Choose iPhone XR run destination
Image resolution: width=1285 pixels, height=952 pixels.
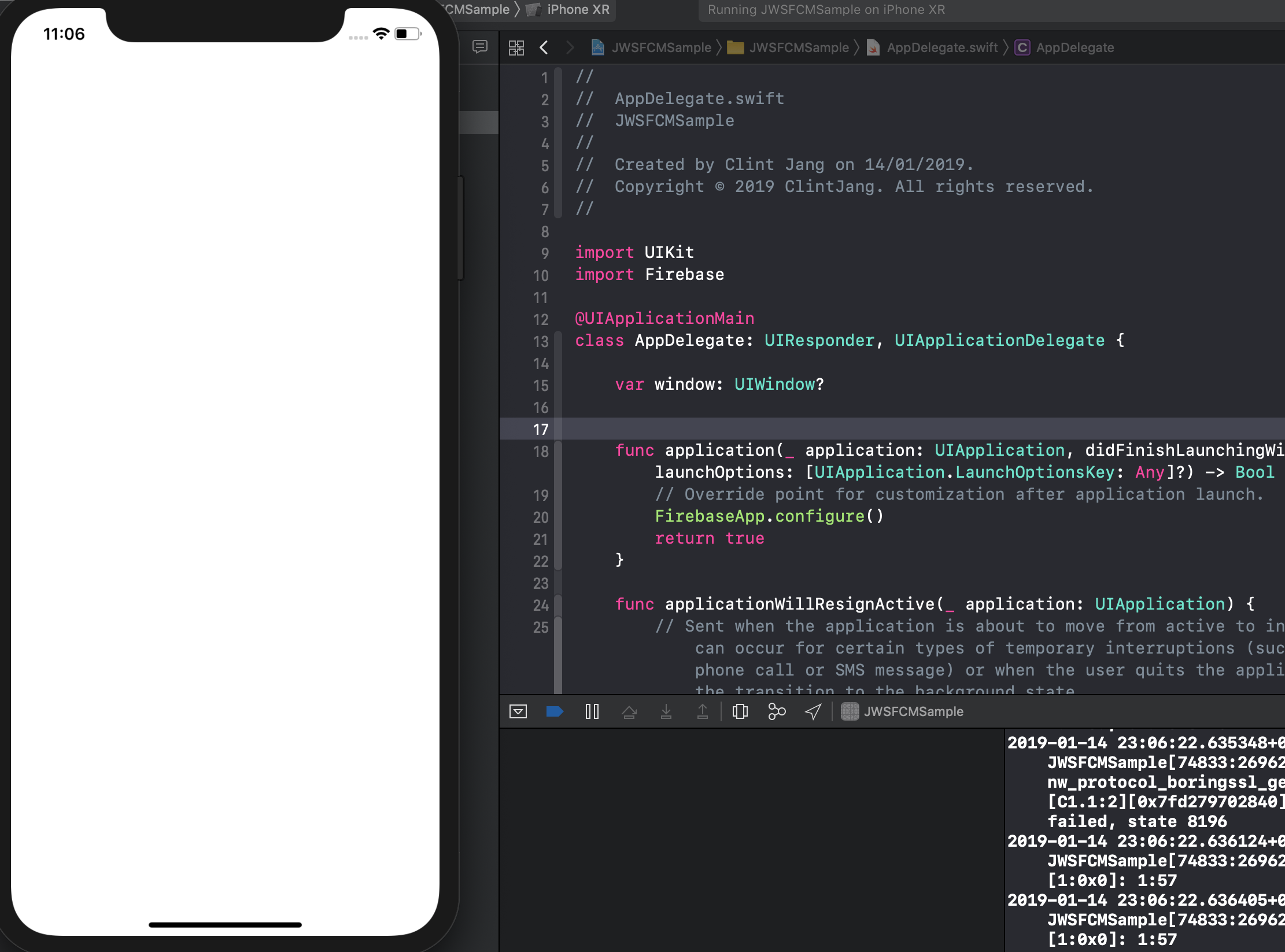coord(577,10)
